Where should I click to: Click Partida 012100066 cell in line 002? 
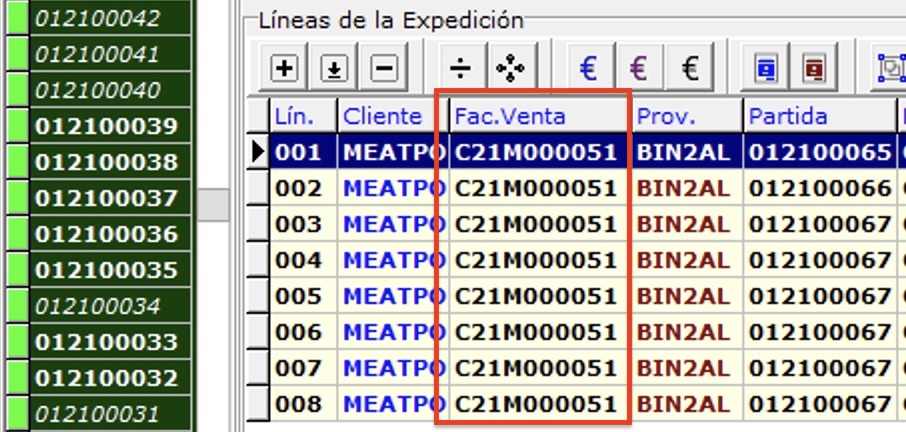coord(819,188)
